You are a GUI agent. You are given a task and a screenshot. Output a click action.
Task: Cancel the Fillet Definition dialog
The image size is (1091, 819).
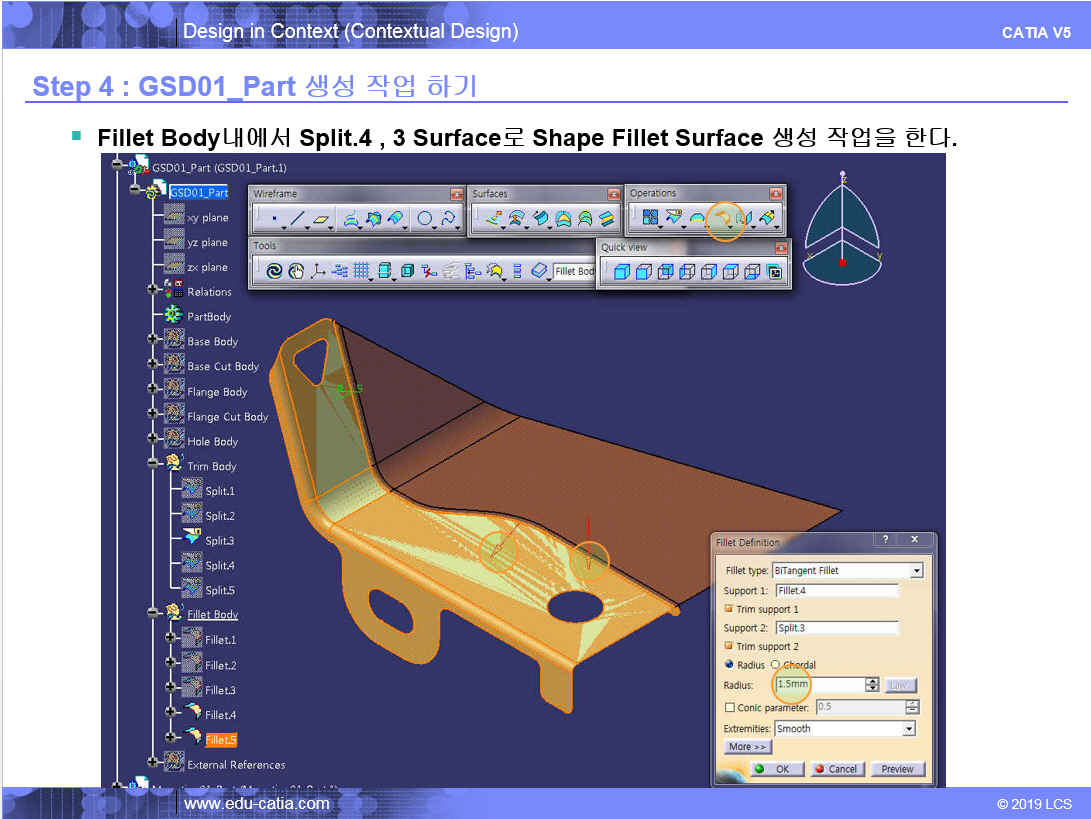pos(838,769)
